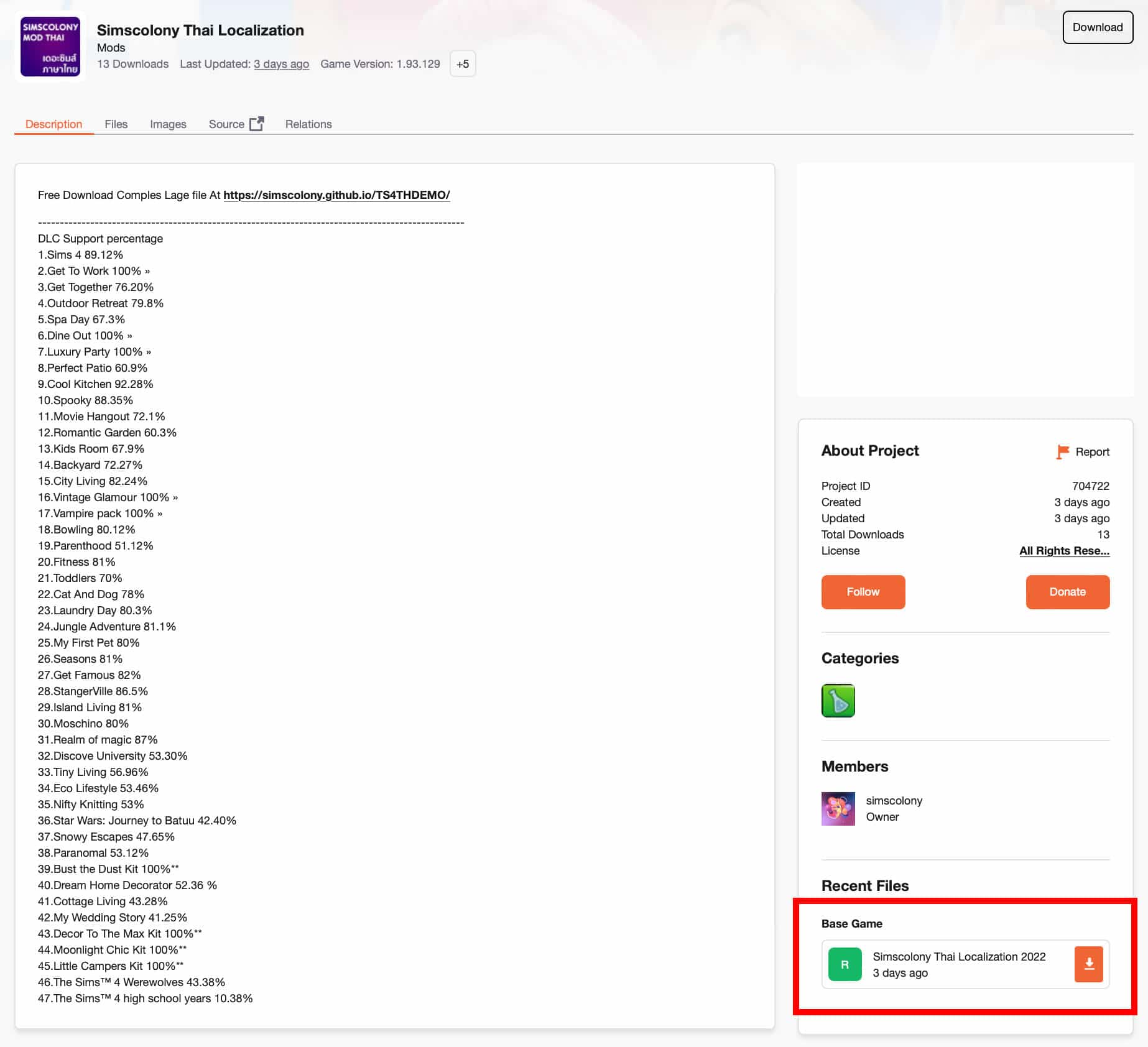This screenshot has width=1148, height=1047.
Task: Click the Created 3 days ago value
Action: point(1081,502)
